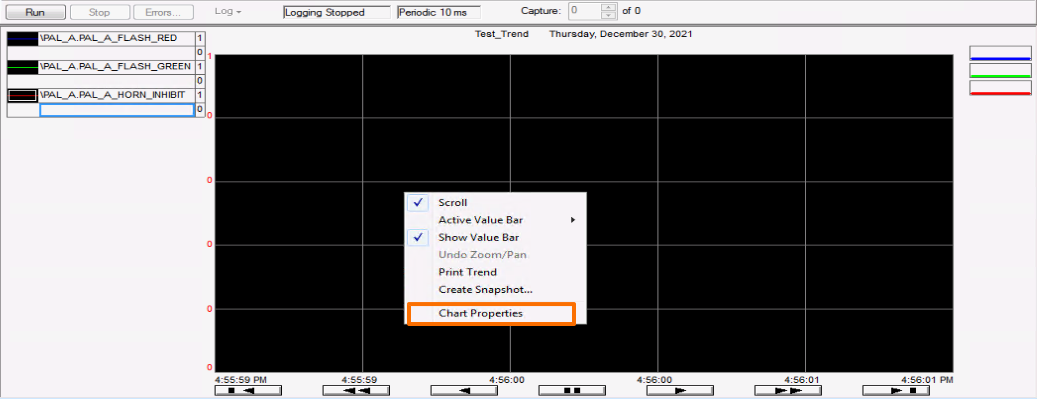Viewport: 1037px width, 399px height.
Task: Open Chart Properties from context menu
Action: coord(491,314)
